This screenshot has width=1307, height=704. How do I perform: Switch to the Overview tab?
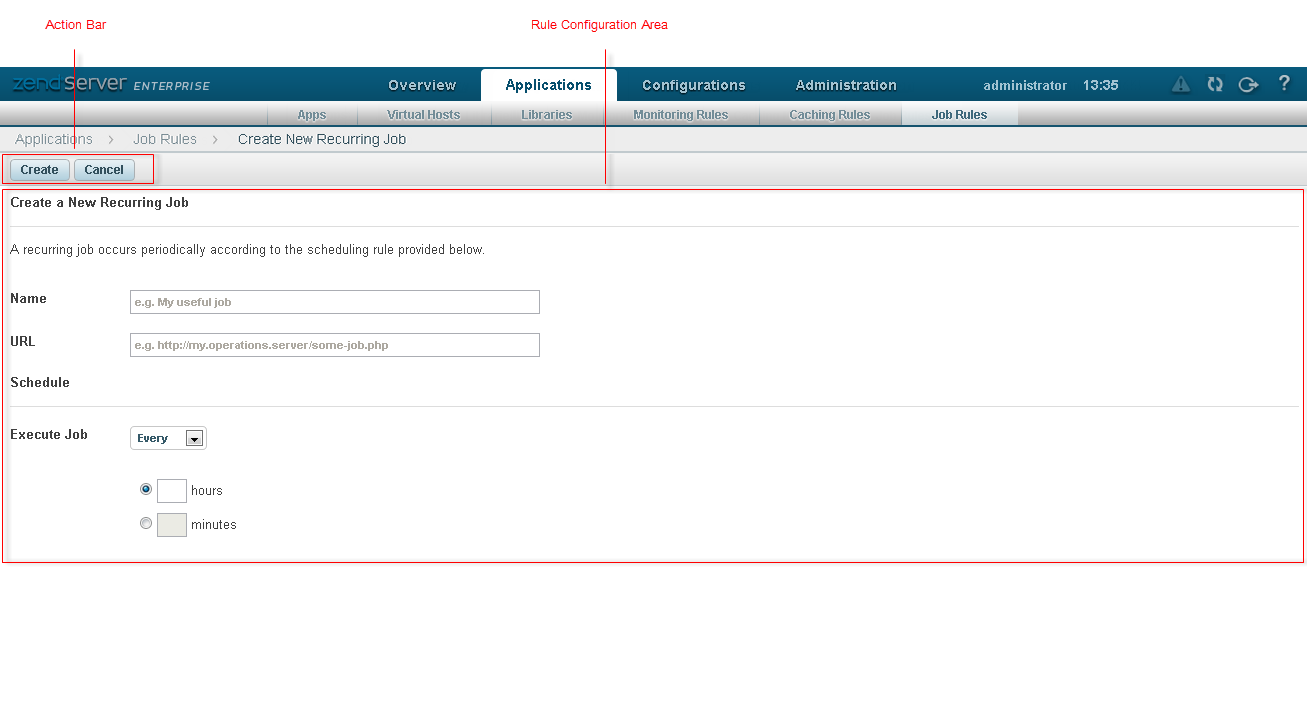pyautogui.click(x=422, y=85)
